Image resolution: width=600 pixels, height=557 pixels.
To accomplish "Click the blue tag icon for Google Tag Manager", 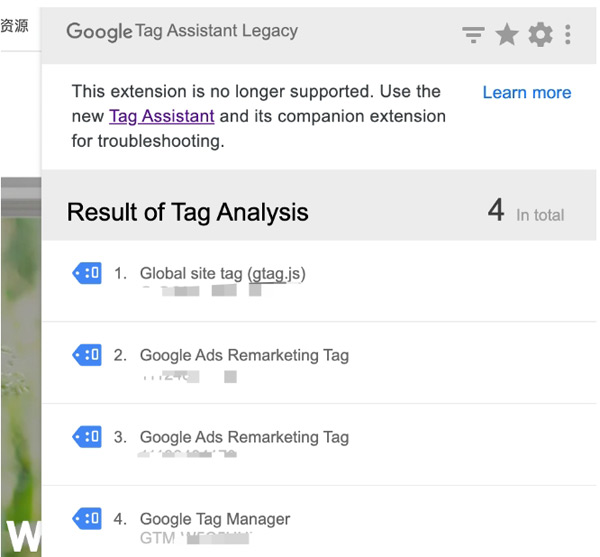I will [88, 519].
